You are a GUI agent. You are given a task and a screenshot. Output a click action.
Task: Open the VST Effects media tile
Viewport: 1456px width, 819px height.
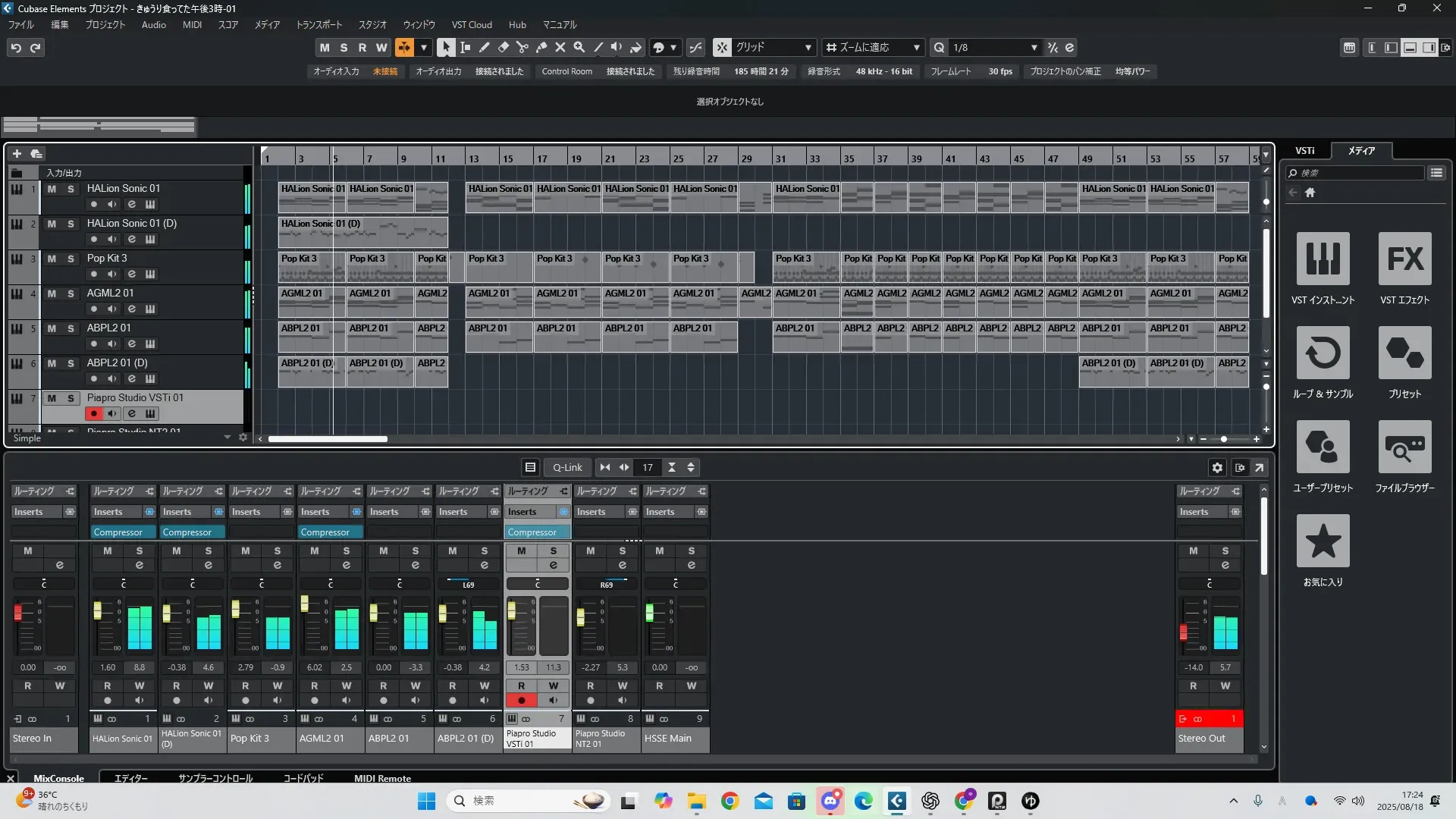tap(1404, 259)
